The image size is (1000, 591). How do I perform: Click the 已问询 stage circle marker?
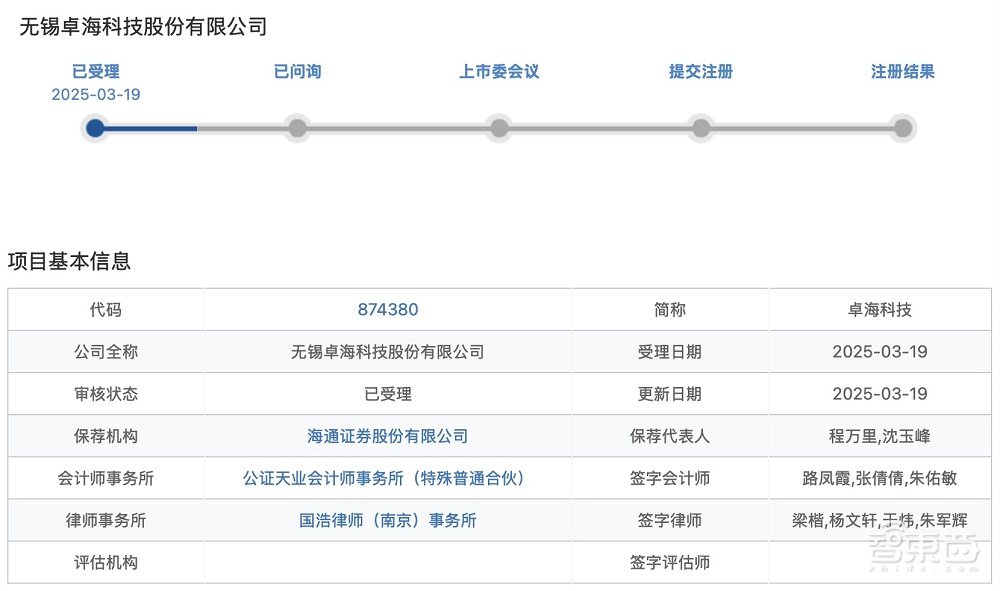[298, 127]
